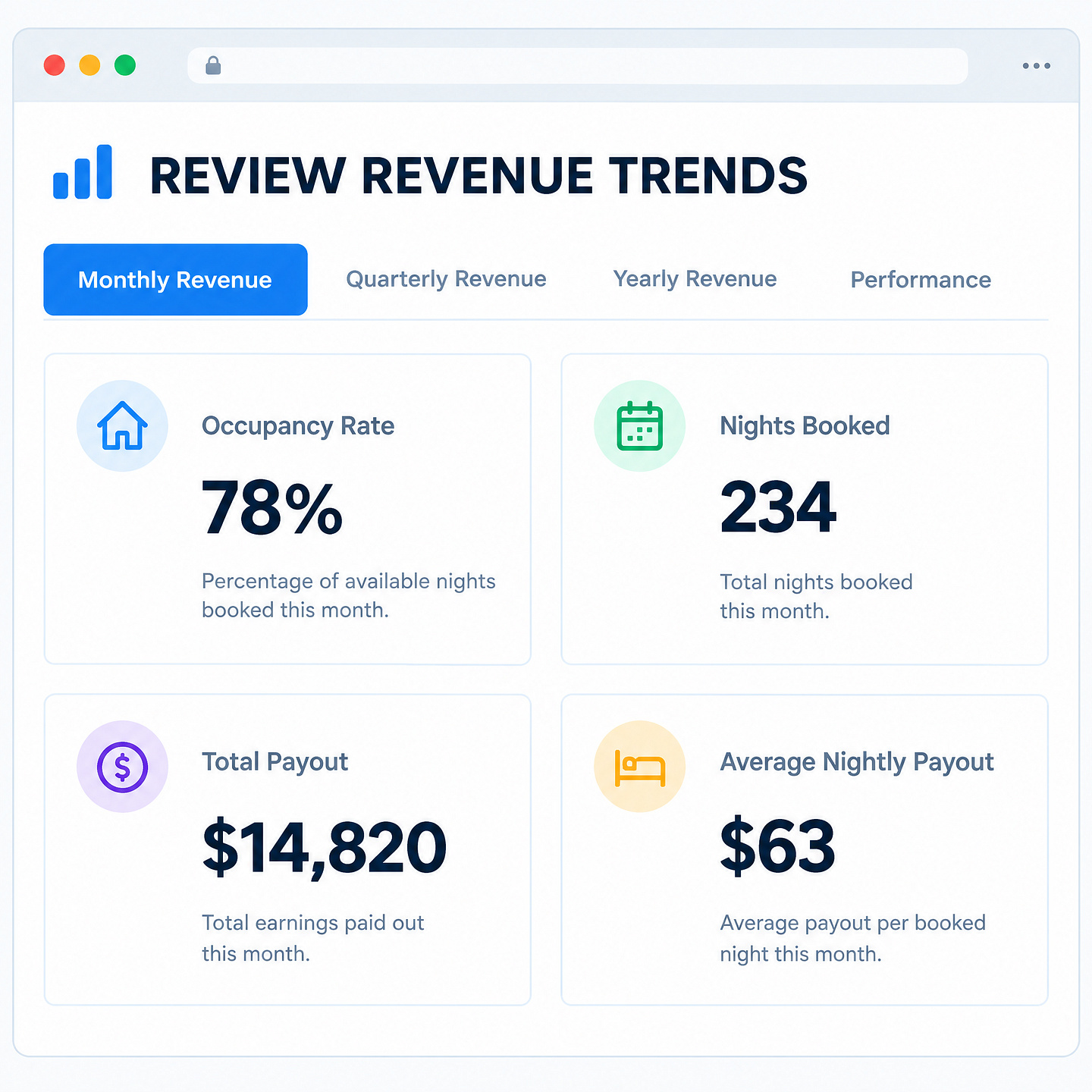
Task: Click the $63 Average Nightly Payout value
Action: coord(777,846)
